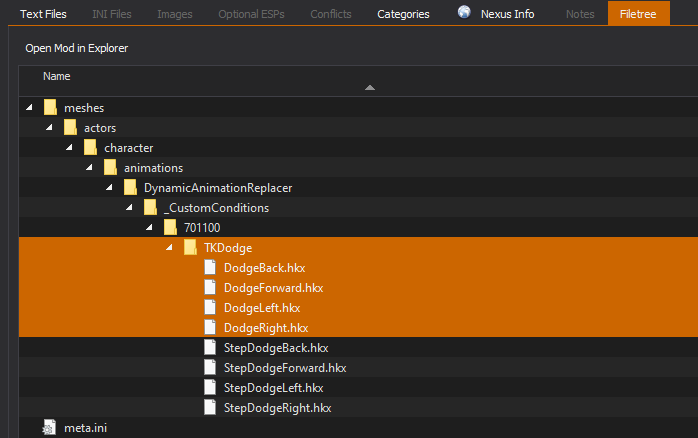The image size is (698, 438).
Task: Open the INI Files tab
Action: pyautogui.click(x=112, y=14)
